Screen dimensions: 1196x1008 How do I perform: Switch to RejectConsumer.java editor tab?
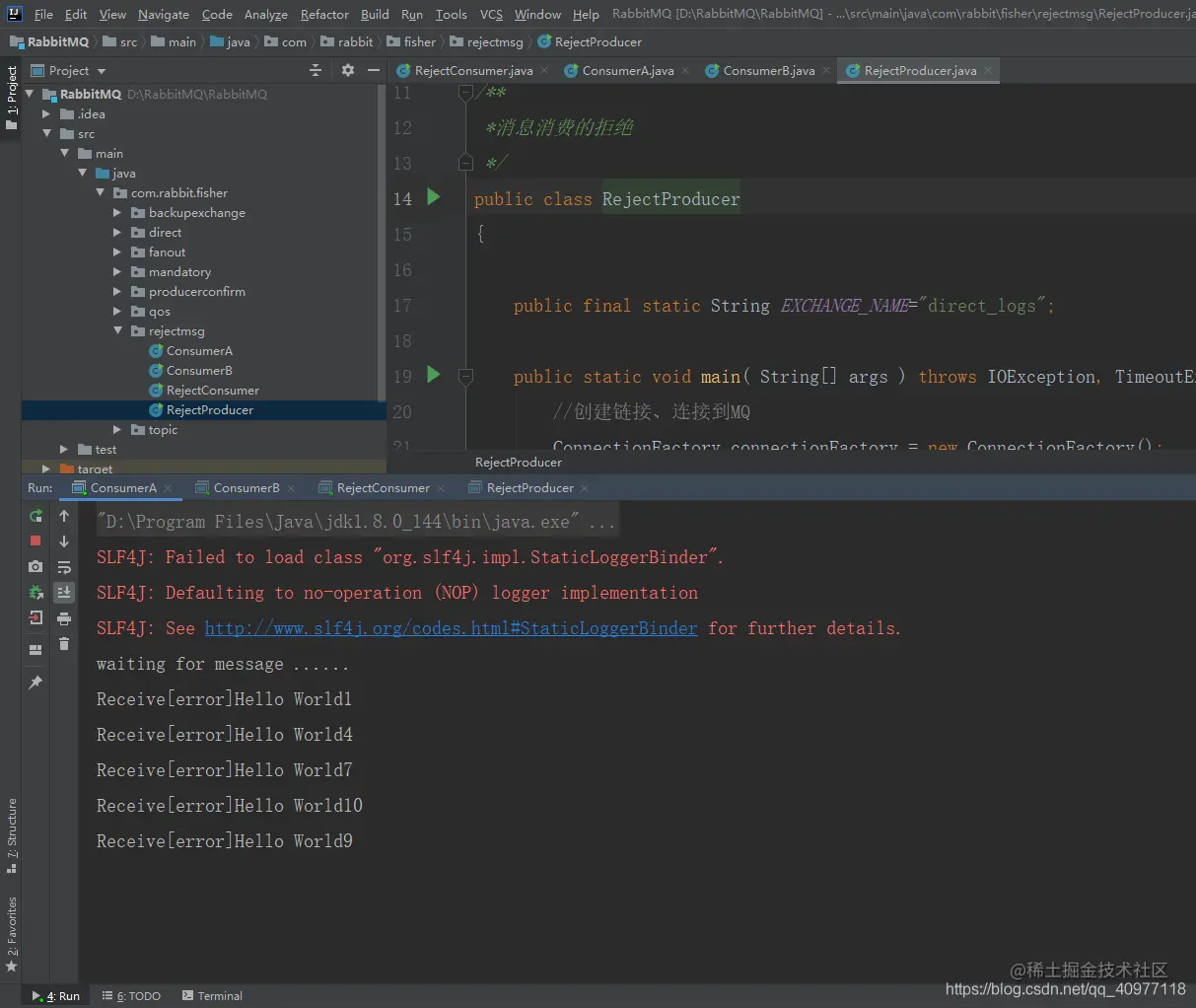coord(472,70)
